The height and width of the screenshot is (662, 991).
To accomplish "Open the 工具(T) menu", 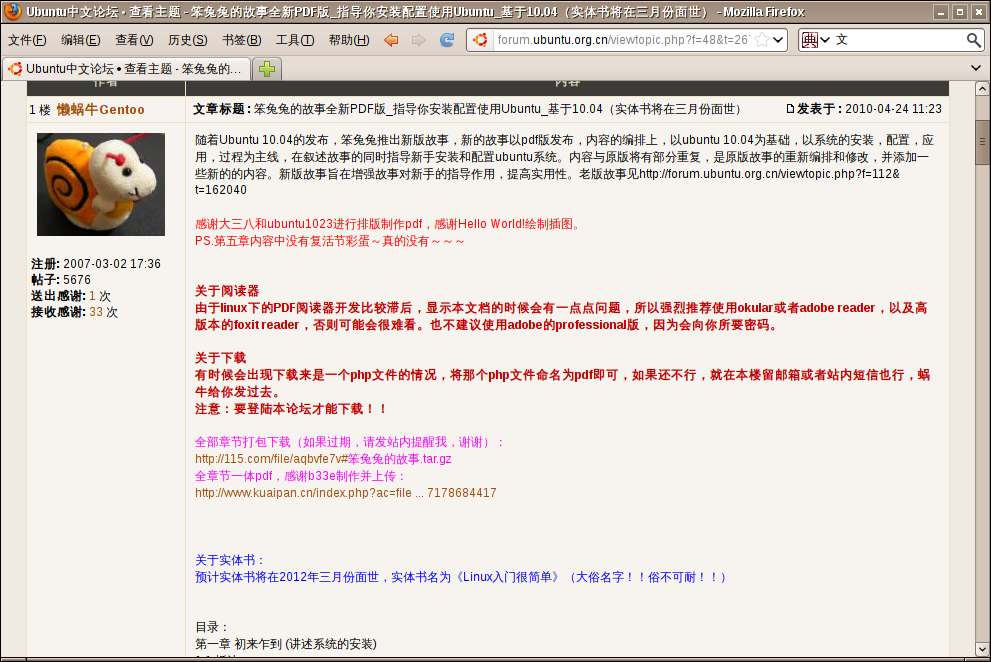I will click(x=295, y=40).
